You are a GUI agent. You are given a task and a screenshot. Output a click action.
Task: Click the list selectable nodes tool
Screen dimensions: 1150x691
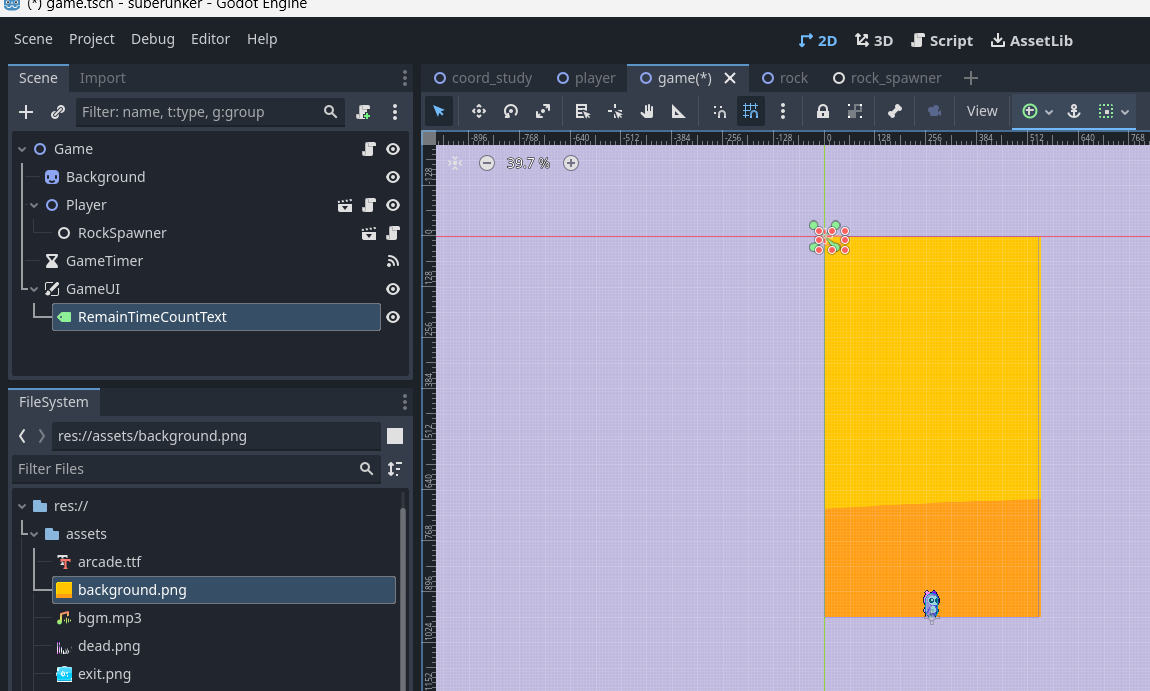pos(582,111)
